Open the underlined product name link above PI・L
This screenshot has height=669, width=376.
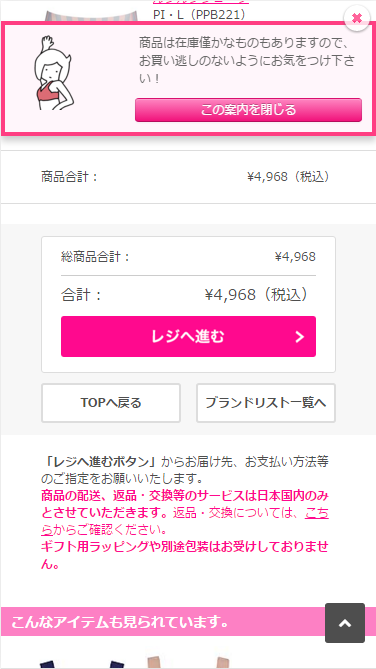coord(201,3)
